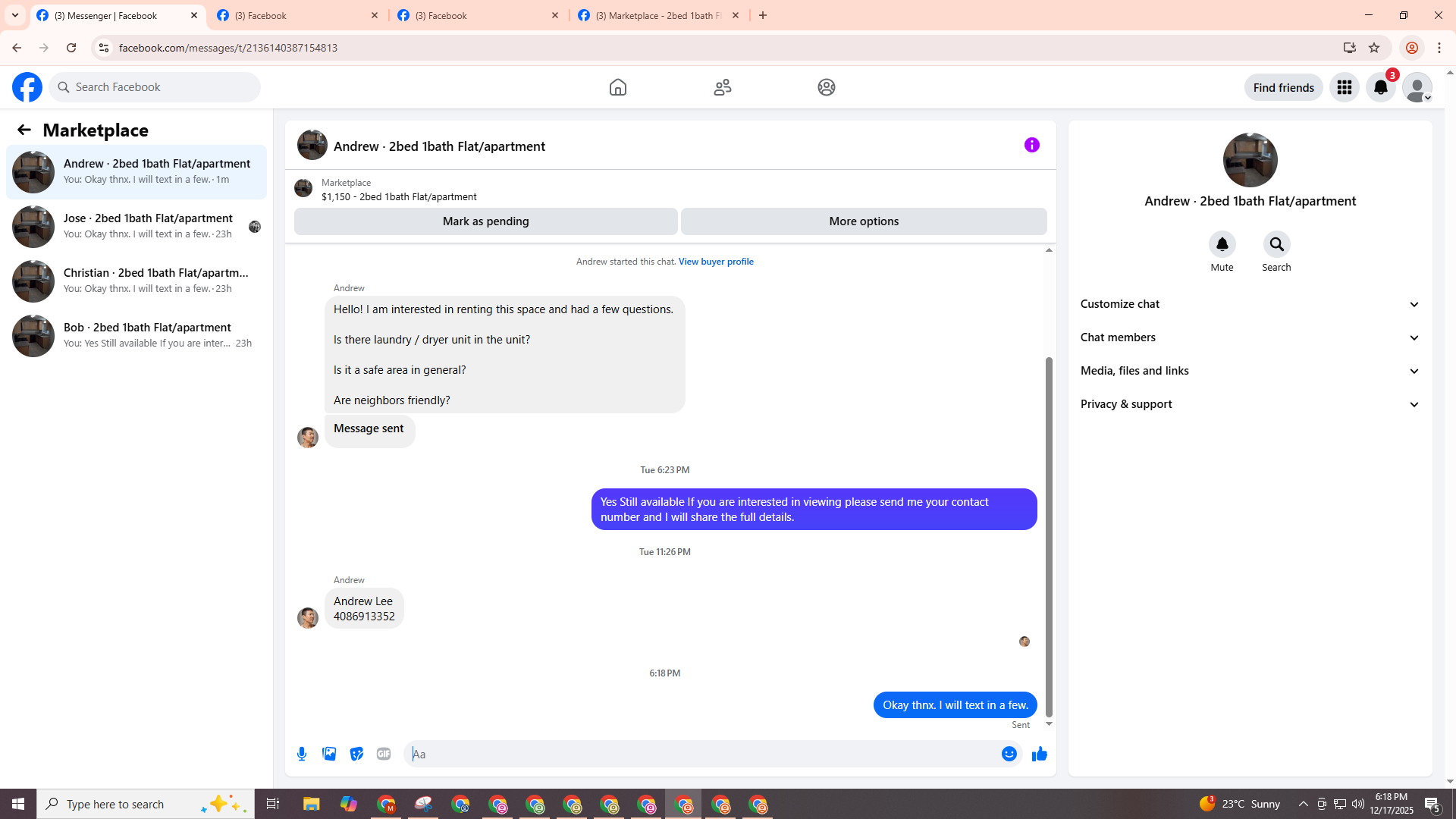Open the Facebook menu grid icon

1344,87
